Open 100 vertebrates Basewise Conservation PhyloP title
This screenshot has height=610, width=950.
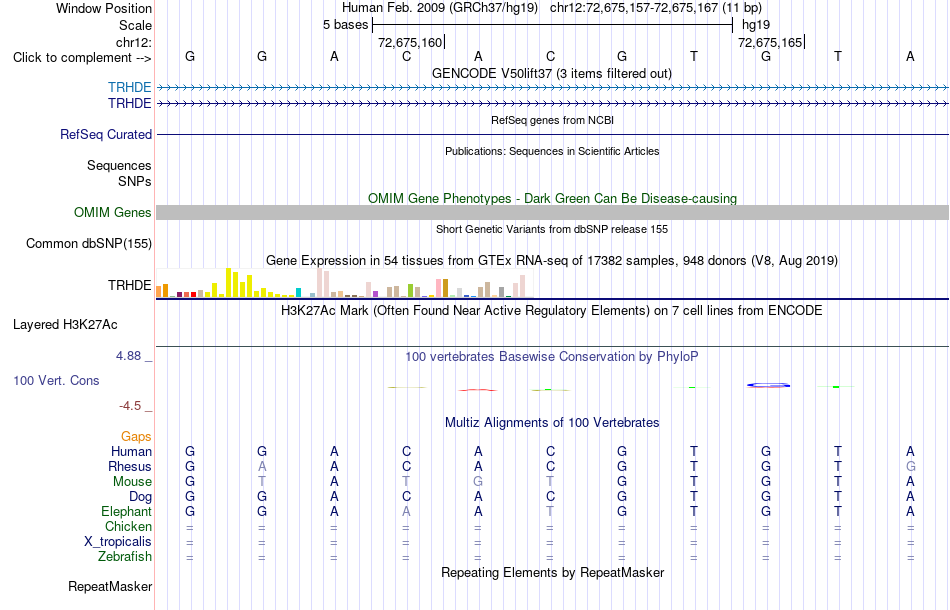[552, 357]
